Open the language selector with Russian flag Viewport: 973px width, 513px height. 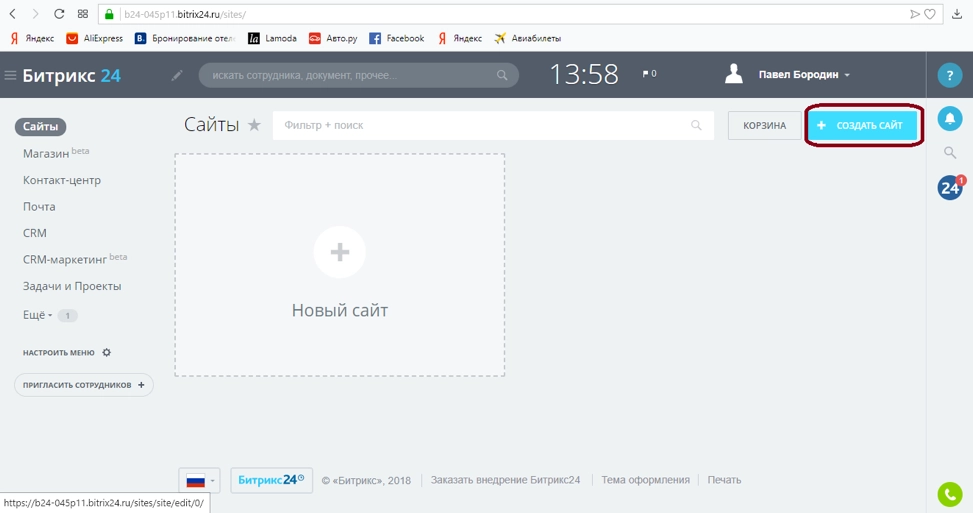(198, 480)
